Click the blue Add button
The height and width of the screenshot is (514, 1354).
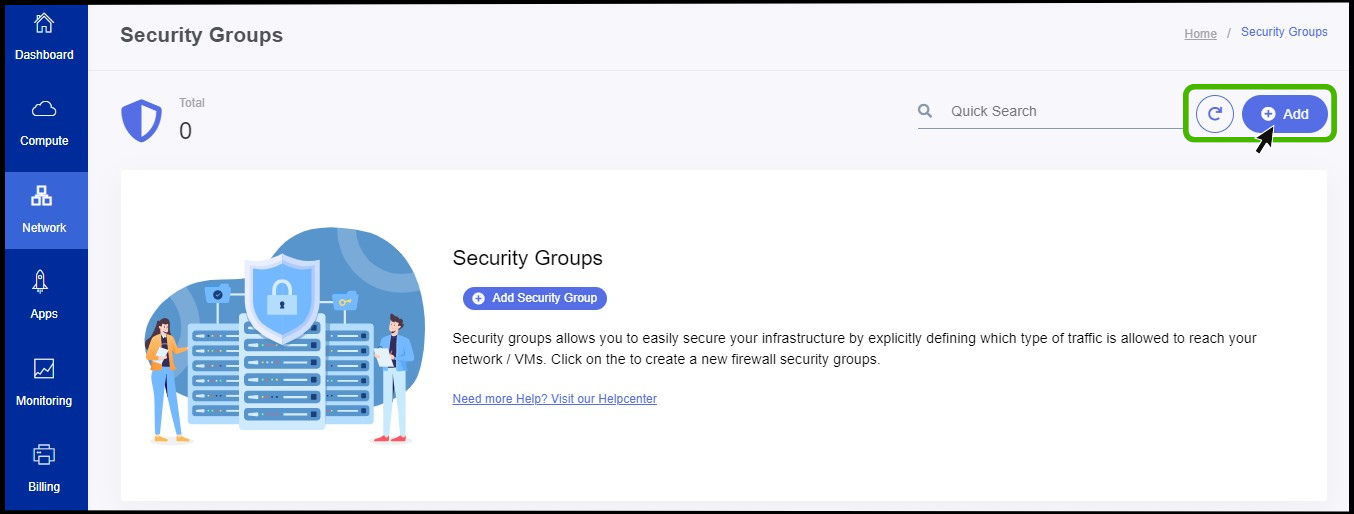pyautogui.click(x=1285, y=114)
